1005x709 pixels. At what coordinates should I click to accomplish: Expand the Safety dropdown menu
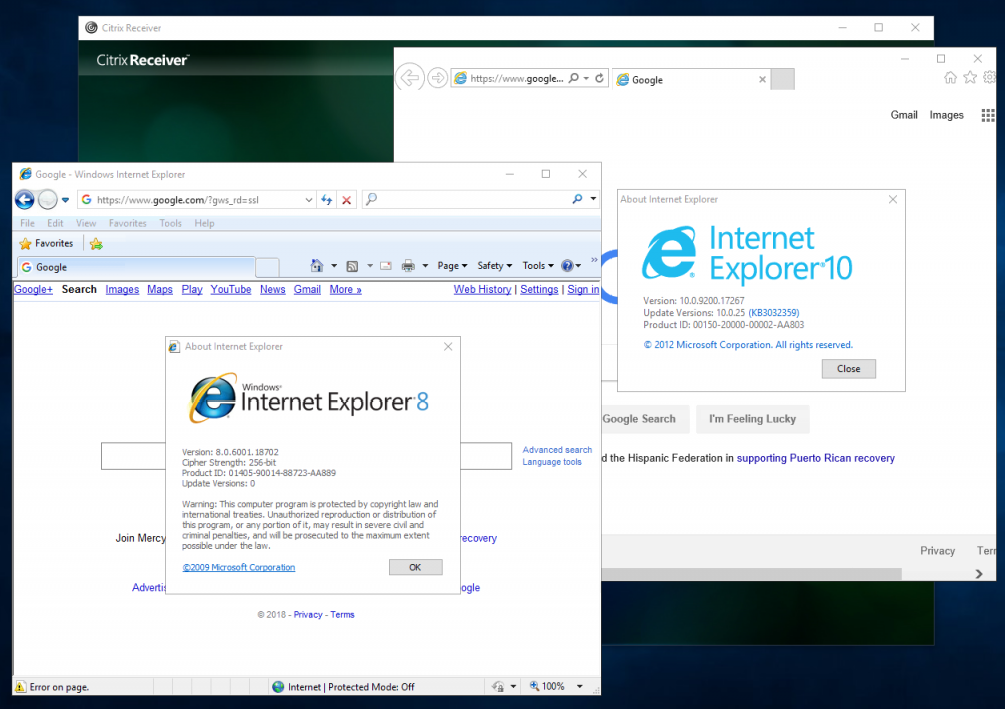[x=494, y=265]
